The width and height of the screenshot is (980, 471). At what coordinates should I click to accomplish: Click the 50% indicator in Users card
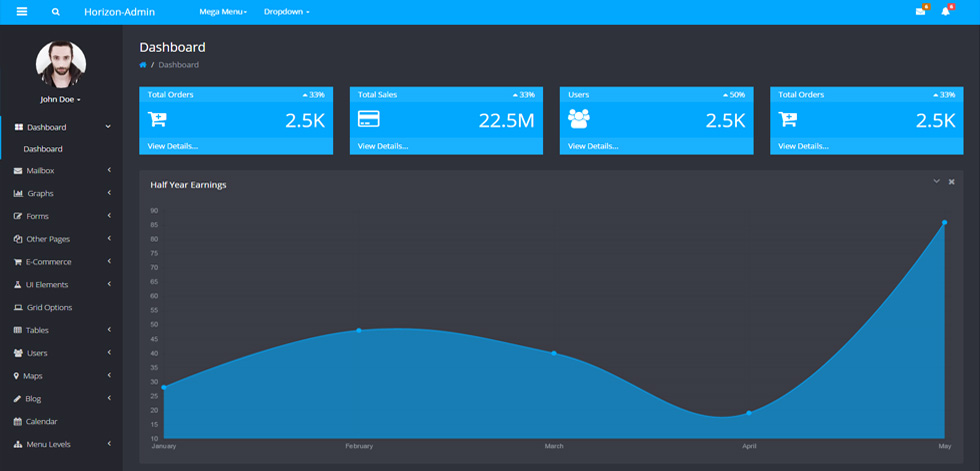point(734,95)
